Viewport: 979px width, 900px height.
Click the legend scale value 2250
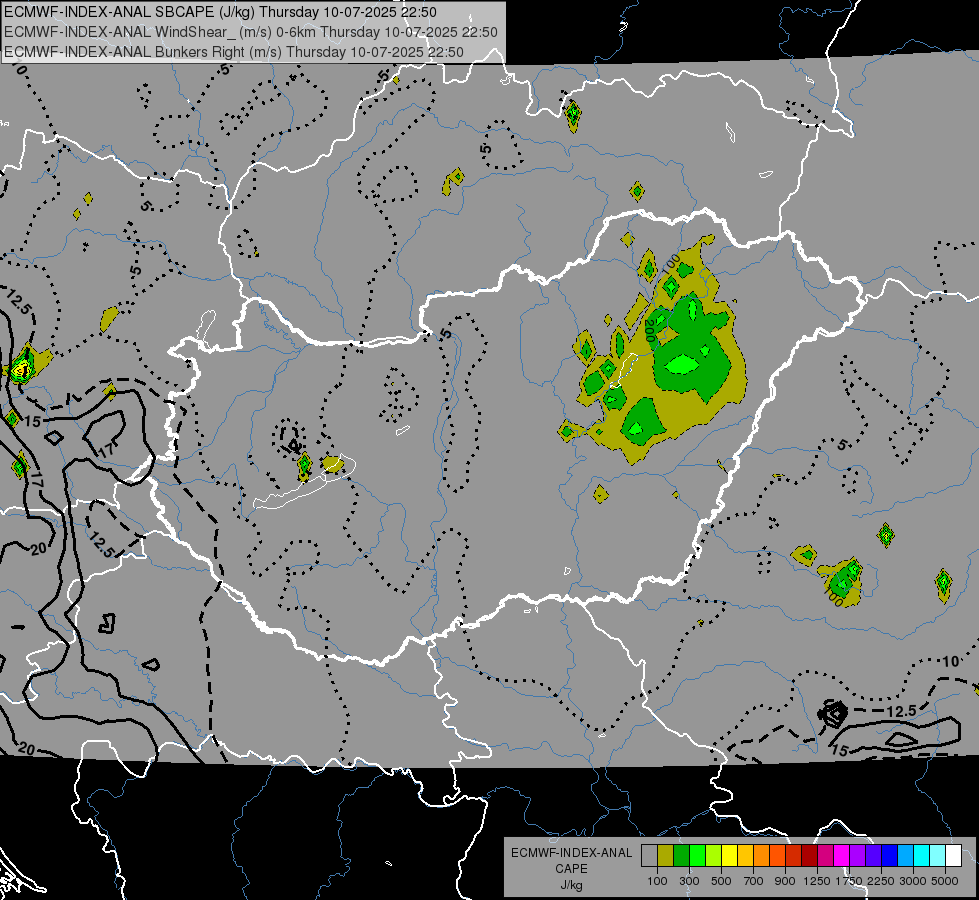tap(881, 881)
